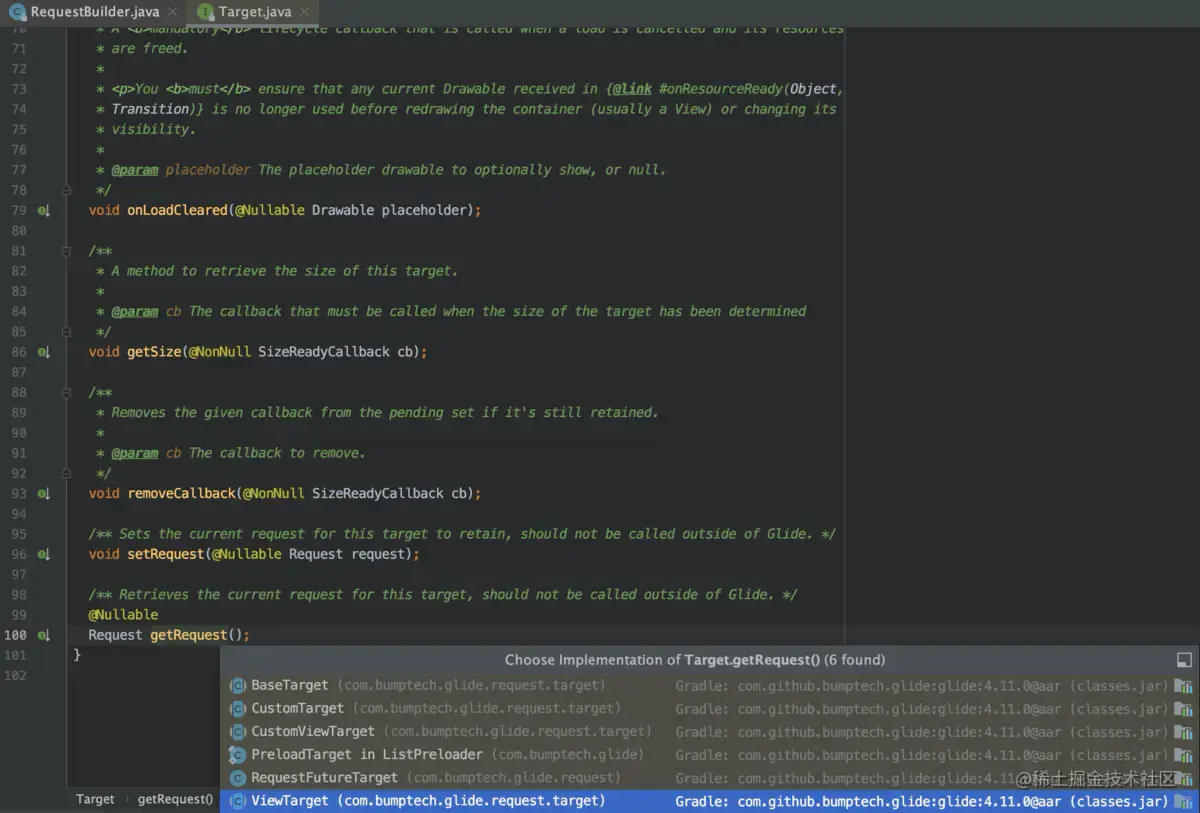Viewport: 1200px width, 813px height.
Task: Click the CustomTarget class icon
Action: tap(238, 709)
